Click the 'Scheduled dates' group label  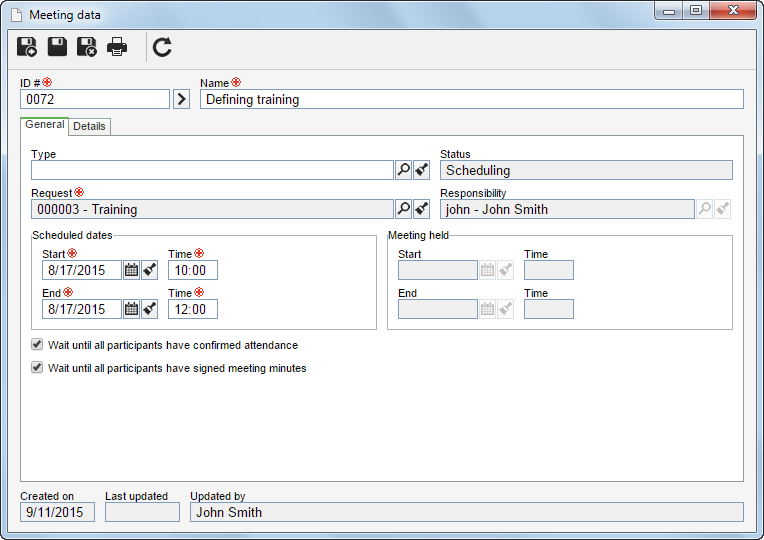coord(72,235)
